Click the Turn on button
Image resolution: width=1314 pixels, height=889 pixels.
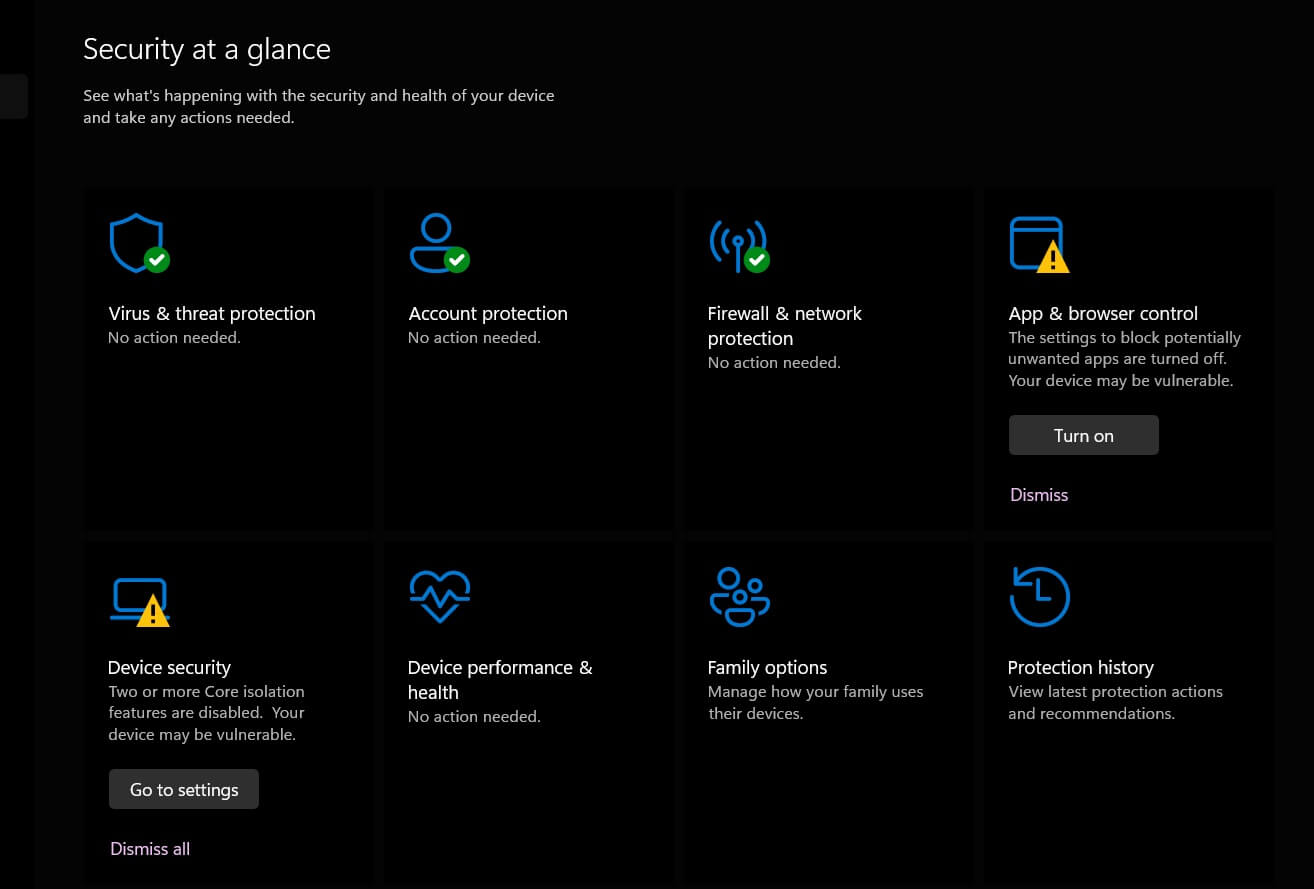click(x=1084, y=435)
